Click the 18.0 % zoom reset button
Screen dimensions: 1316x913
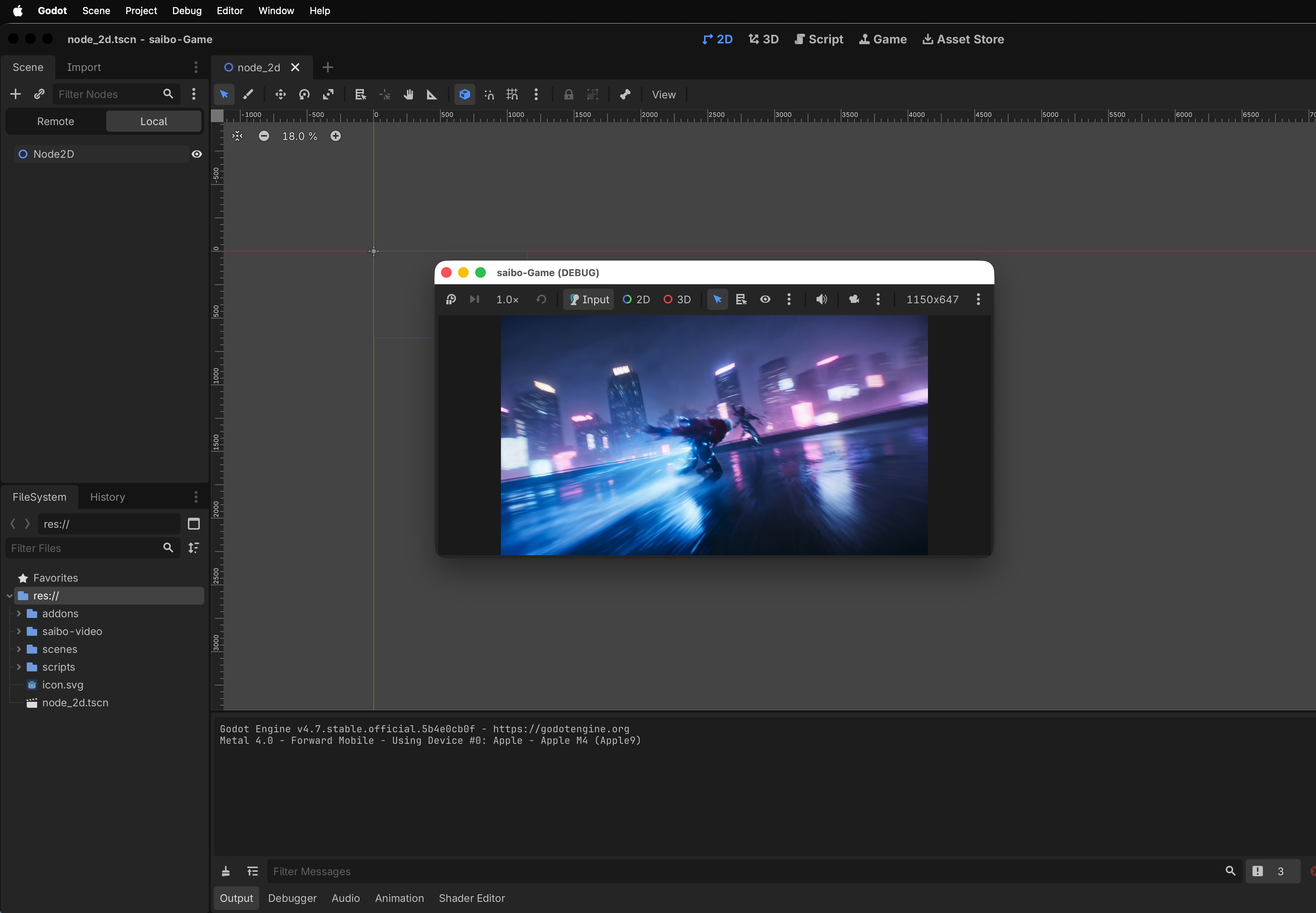coord(299,136)
